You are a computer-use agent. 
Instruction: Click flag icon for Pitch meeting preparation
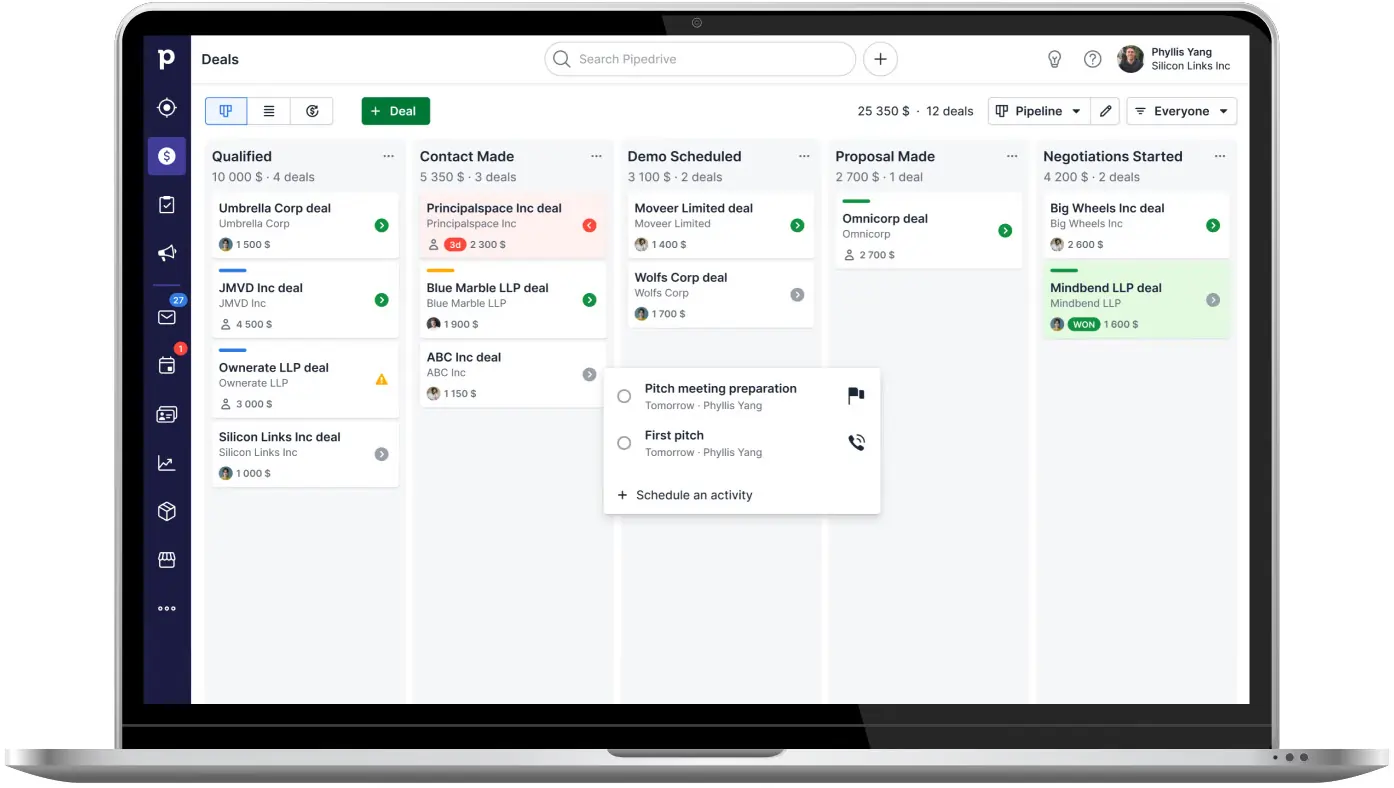[856, 396]
